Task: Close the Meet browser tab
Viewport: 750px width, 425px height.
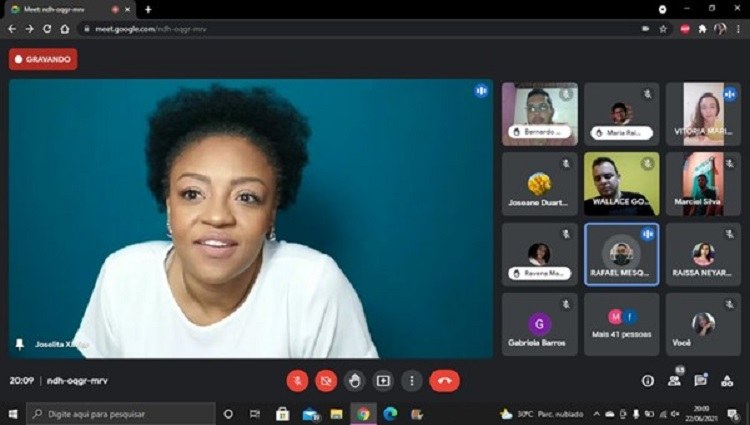Action: point(127,10)
